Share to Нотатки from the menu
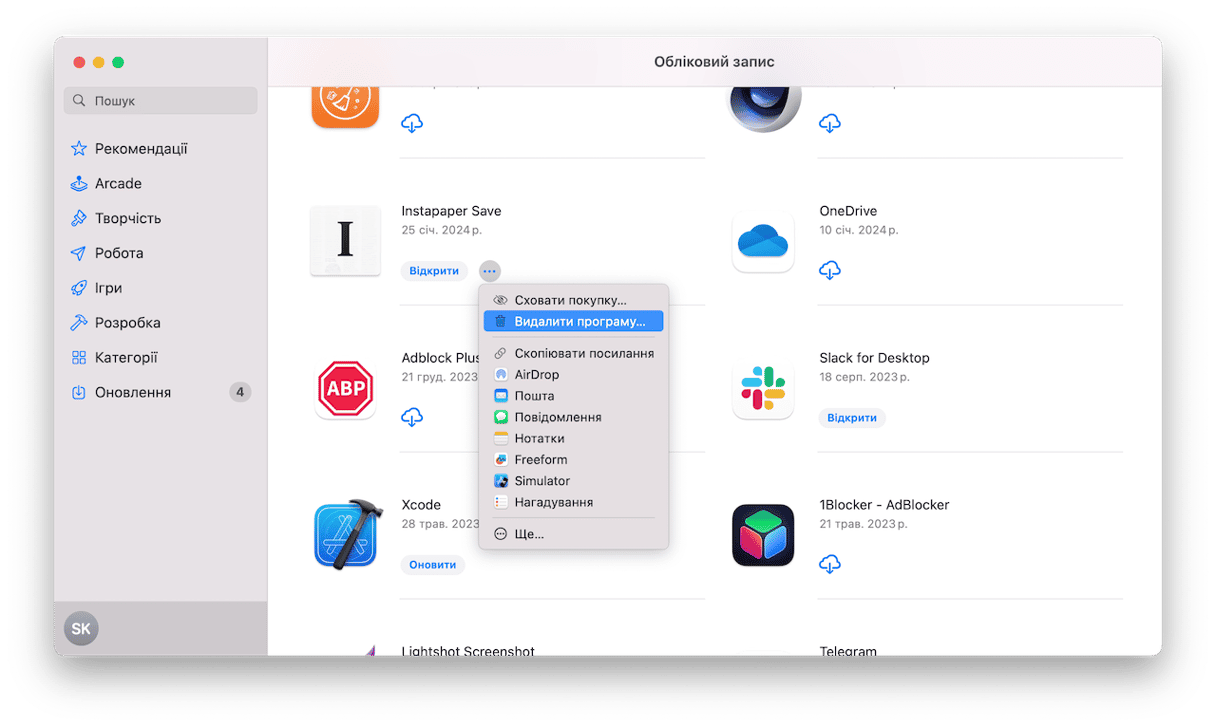This screenshot has height=727, width=1216. [x=539, y=439]
